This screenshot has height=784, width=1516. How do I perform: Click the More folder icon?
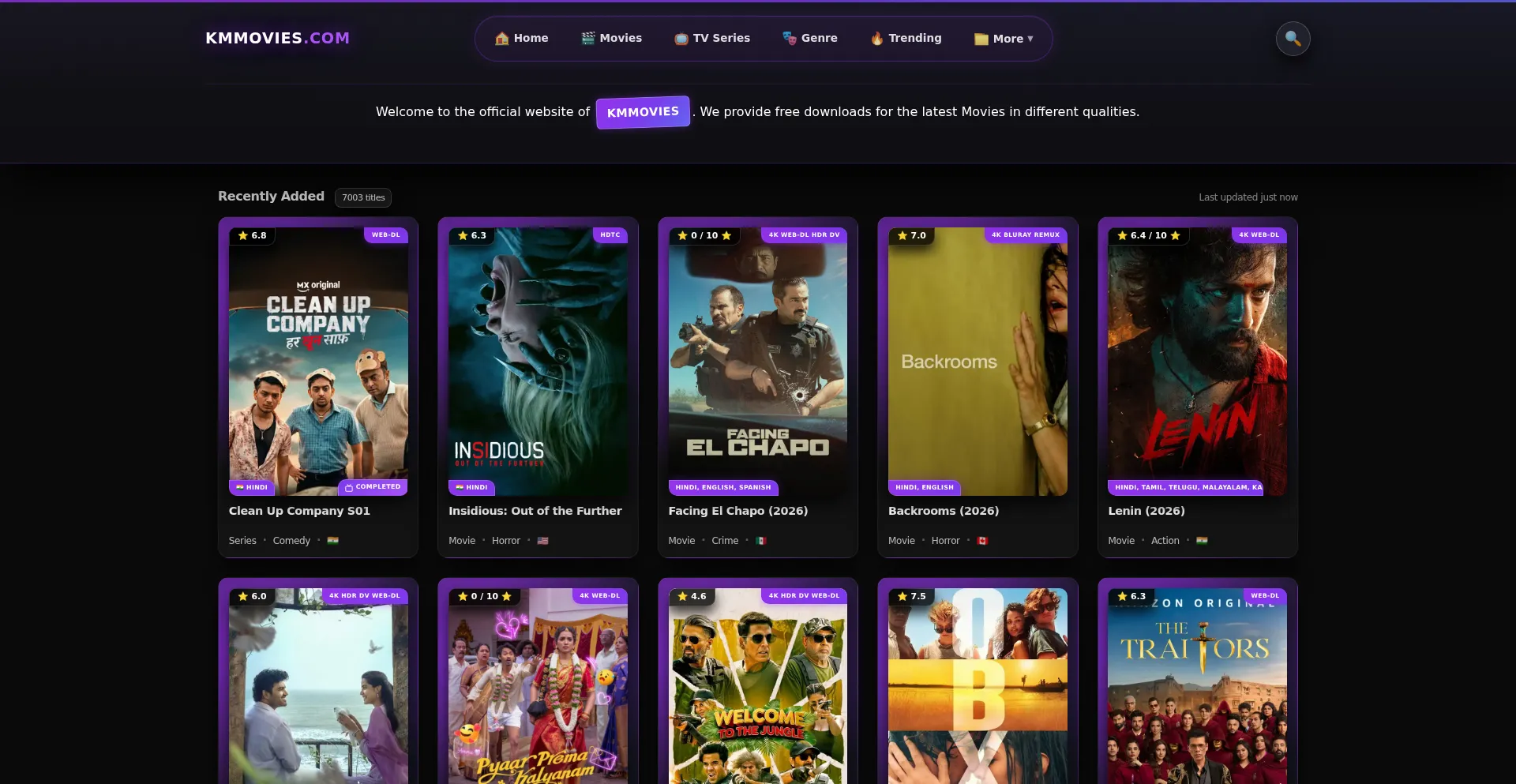tap(981, 39)
